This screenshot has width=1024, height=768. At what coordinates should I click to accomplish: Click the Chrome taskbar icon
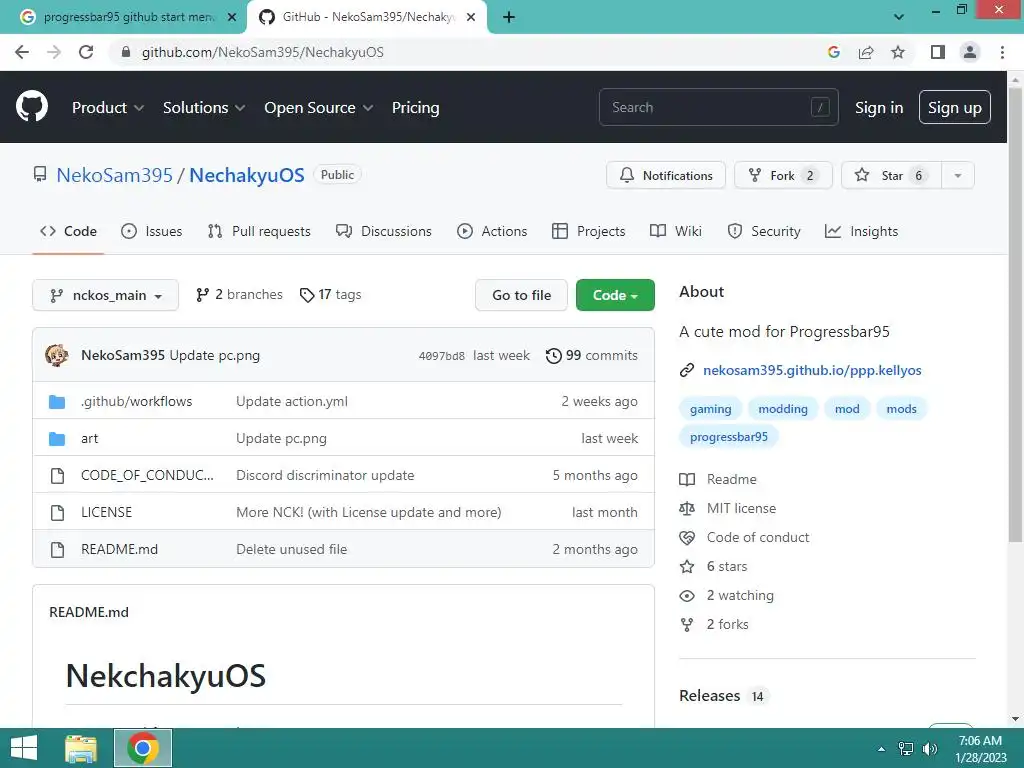pyautogui.click(x=143, y=748)
